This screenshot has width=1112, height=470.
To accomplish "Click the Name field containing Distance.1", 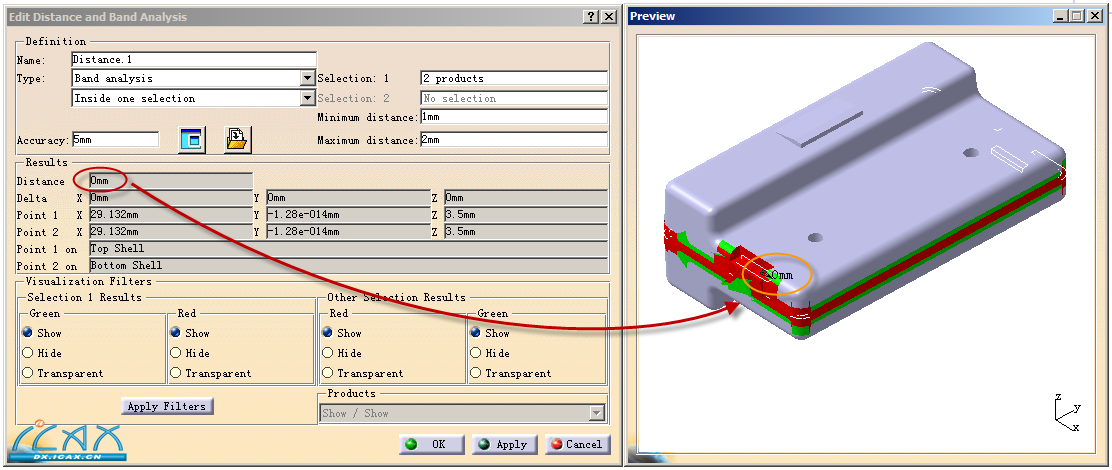I will 194,60.
